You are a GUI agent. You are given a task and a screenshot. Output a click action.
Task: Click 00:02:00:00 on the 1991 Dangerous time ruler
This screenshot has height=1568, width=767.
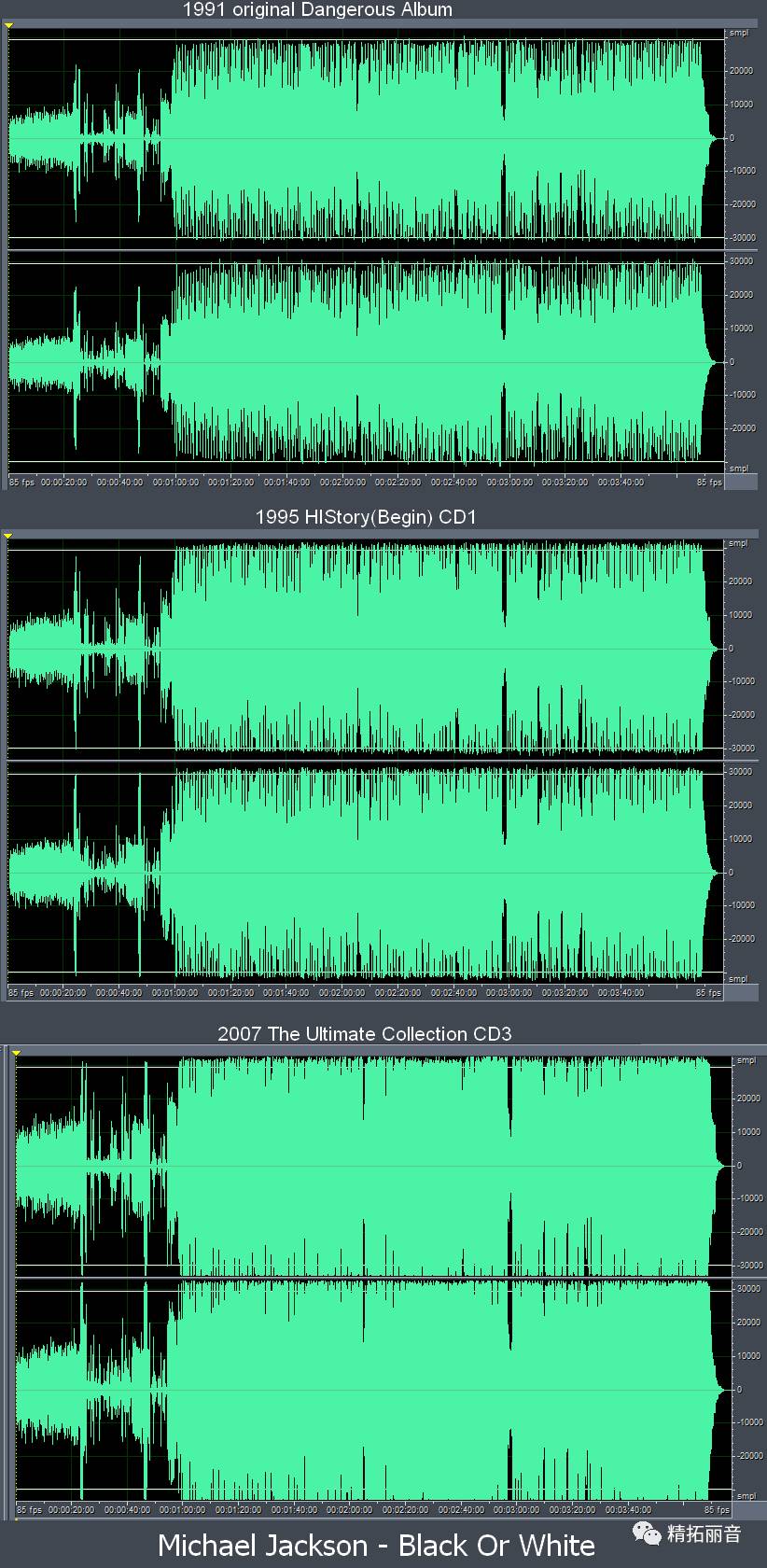coord(342,483)
